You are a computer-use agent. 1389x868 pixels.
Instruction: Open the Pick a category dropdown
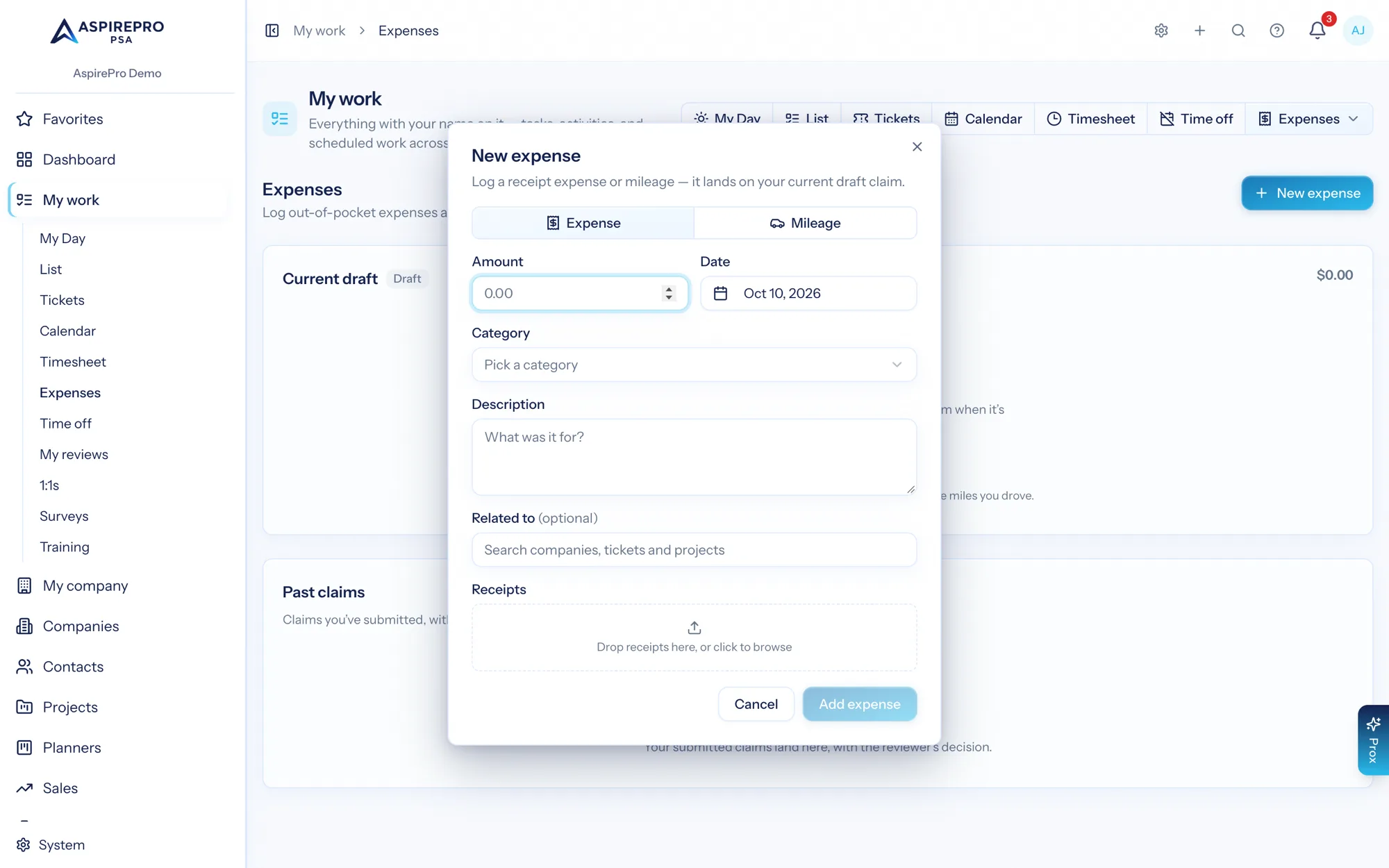[694, 365]
